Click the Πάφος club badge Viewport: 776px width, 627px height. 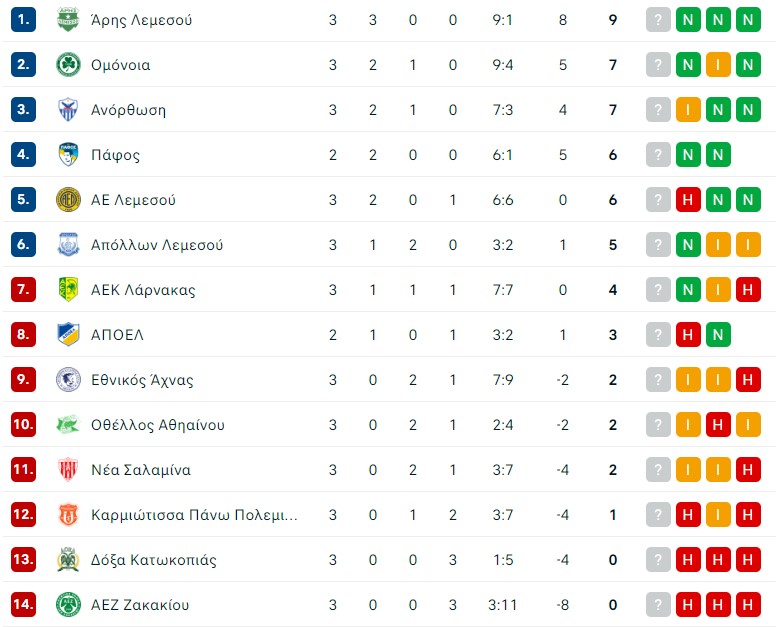coord(67,155)
